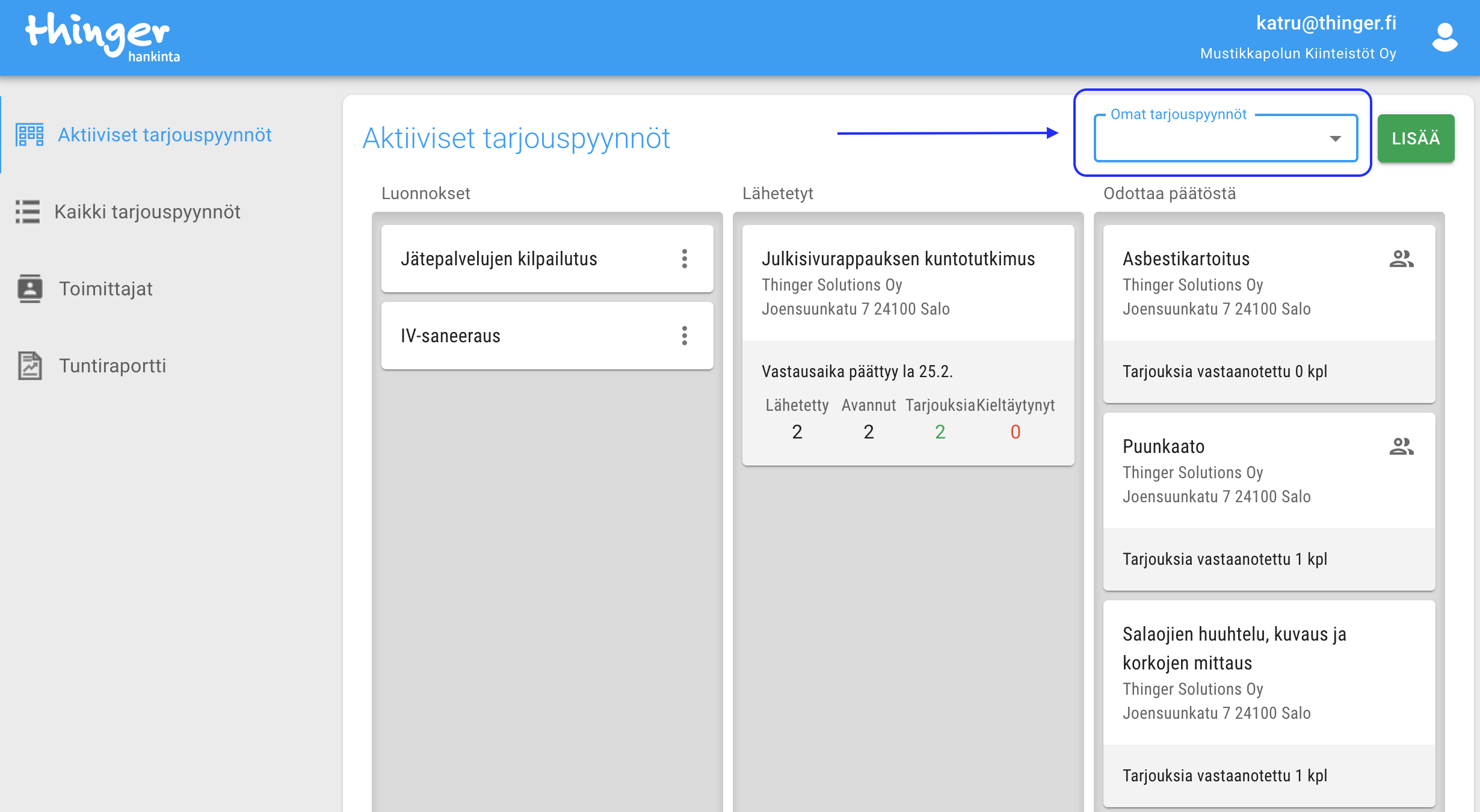1480x812 pixels.
Task: Open the Toimittajat menu item
Action: [105, 289]
